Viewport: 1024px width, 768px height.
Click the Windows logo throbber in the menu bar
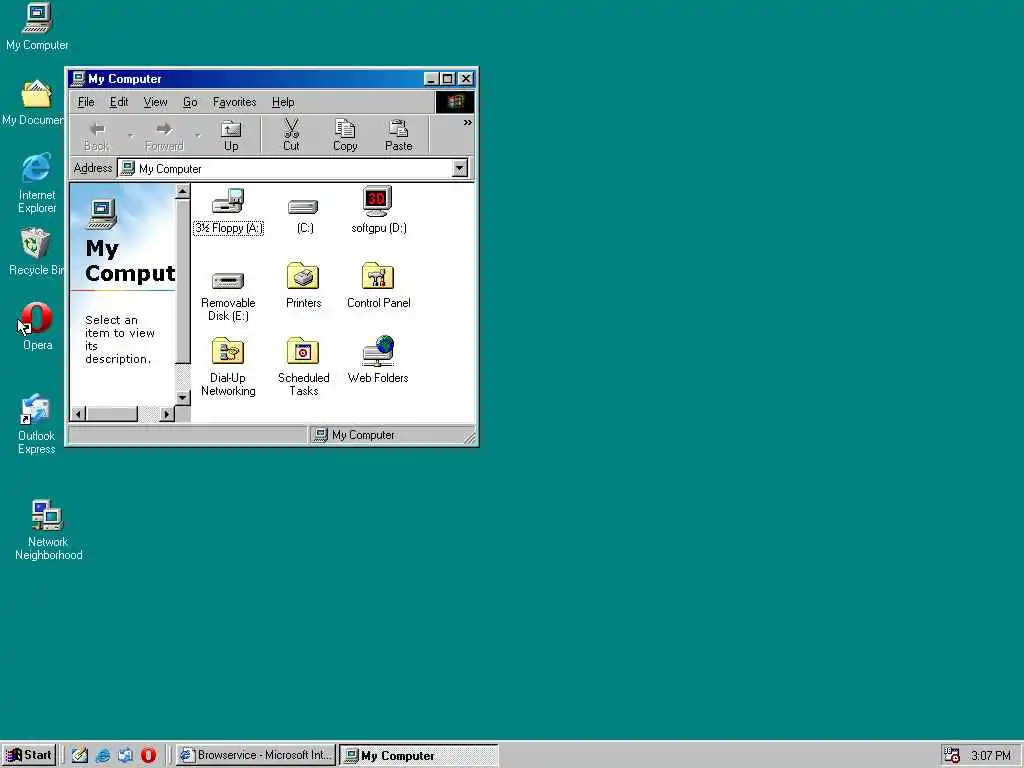(x=455, y=102)
